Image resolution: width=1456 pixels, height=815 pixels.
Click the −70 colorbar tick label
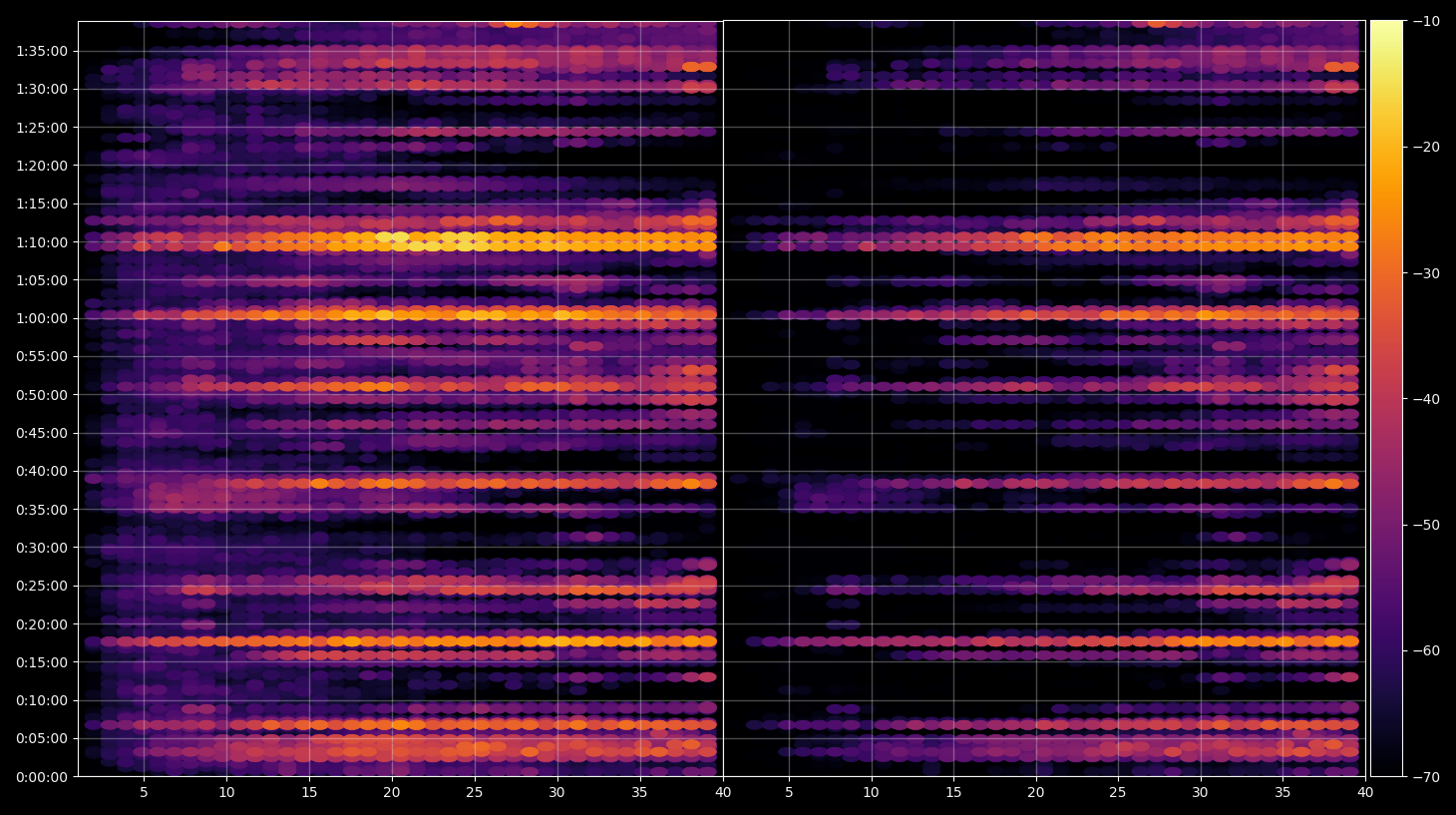point(1425,777)
